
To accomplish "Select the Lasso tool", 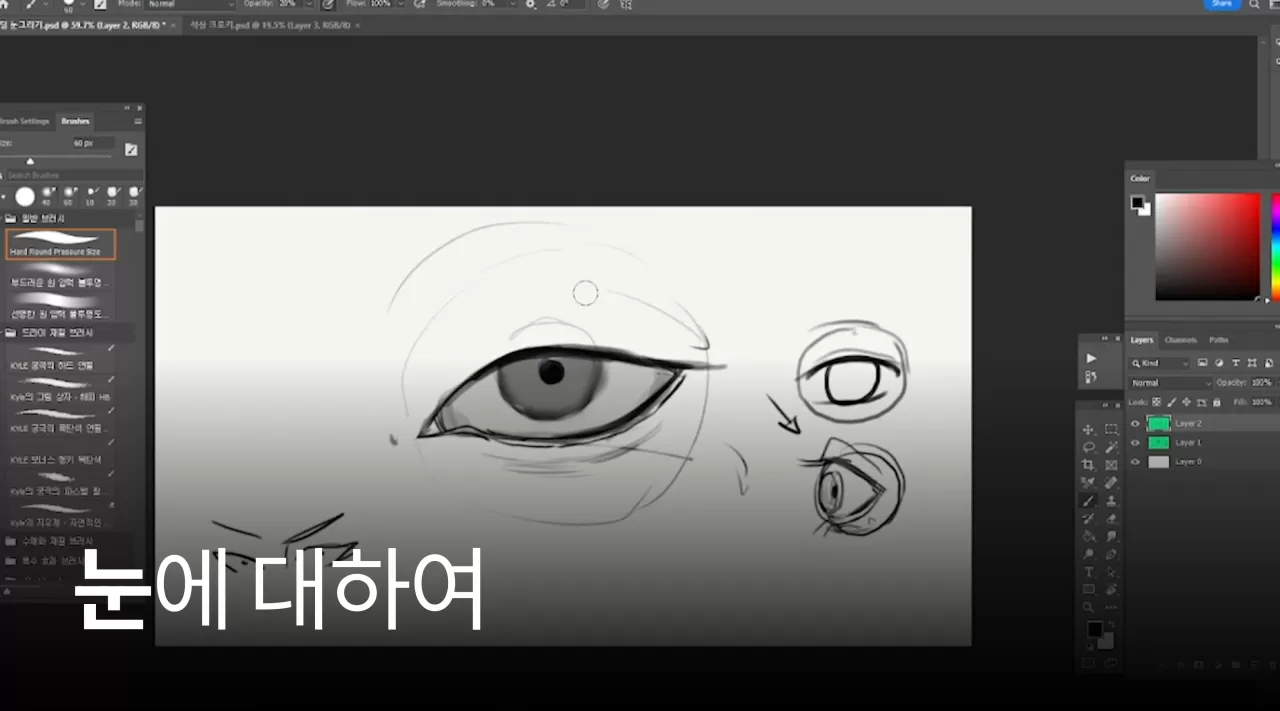I will [x=1089, y=447].
